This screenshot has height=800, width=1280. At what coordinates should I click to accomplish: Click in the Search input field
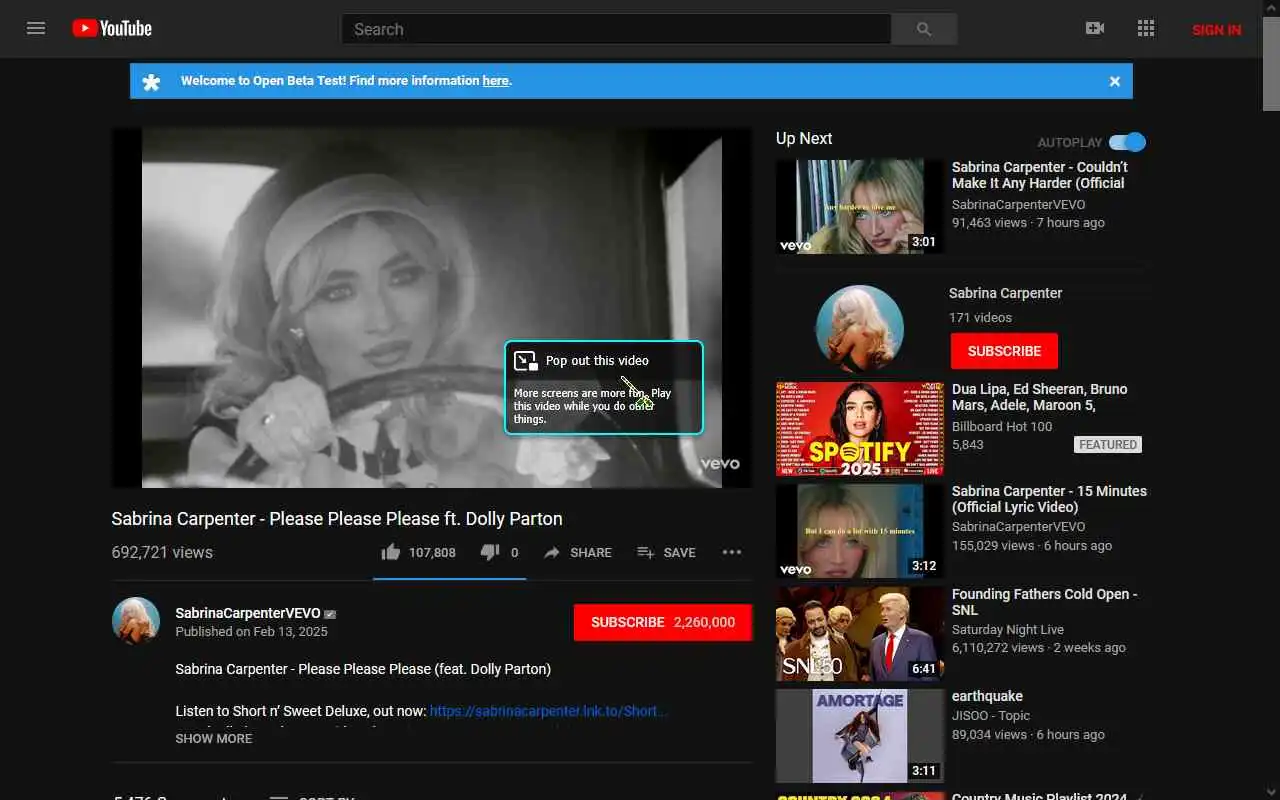point(616,29)
